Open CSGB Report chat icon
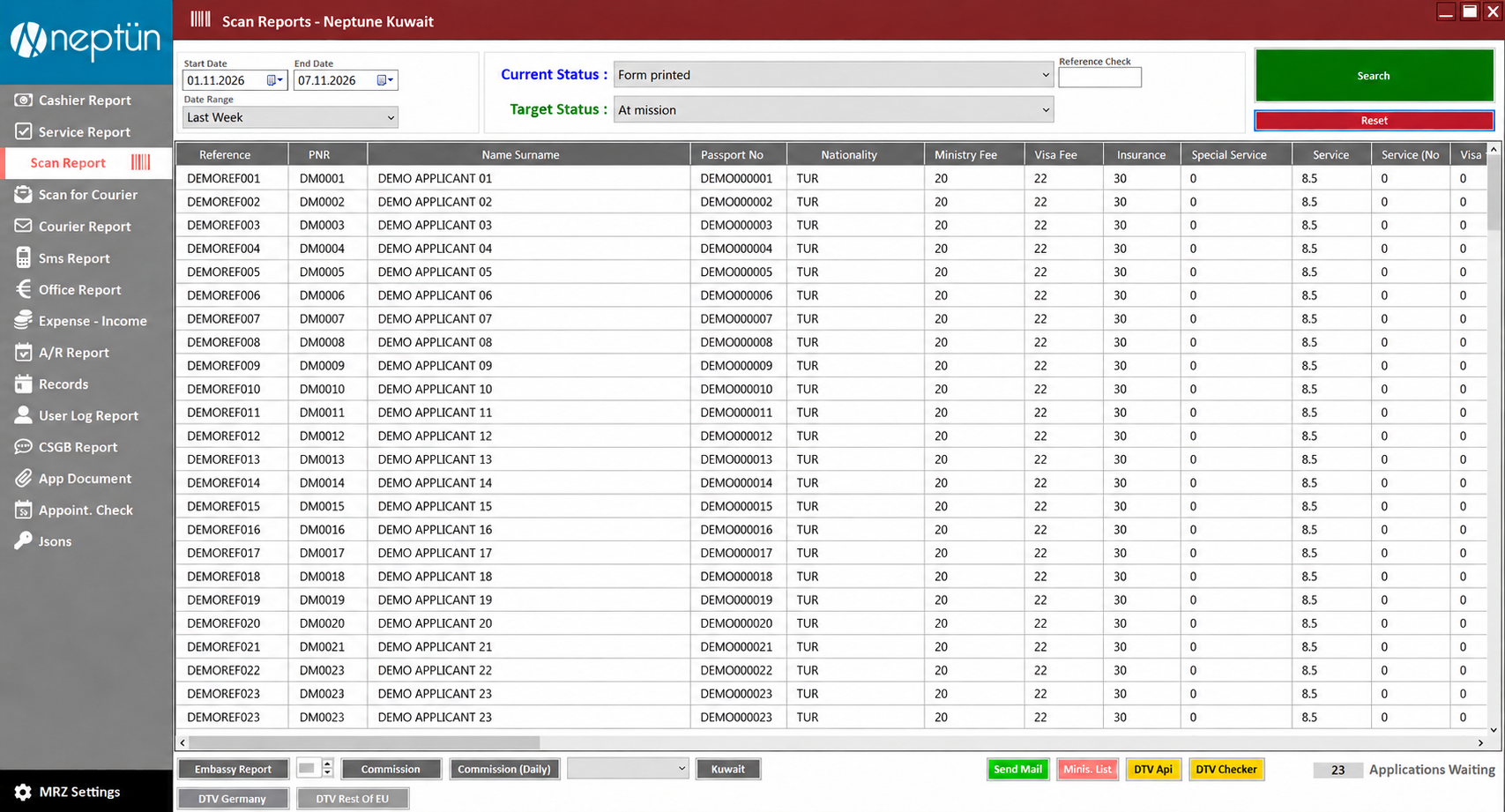1505x812 pixels. coord(23,446)
